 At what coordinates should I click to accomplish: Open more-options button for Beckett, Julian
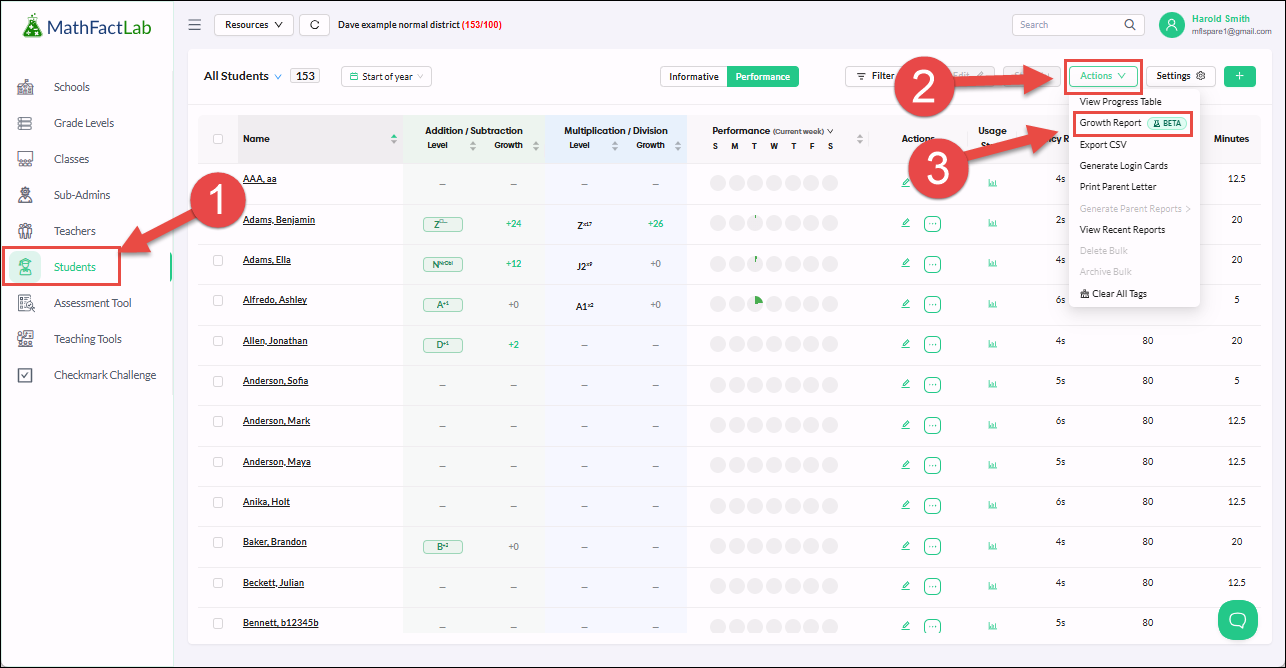(x=932, y=586)
